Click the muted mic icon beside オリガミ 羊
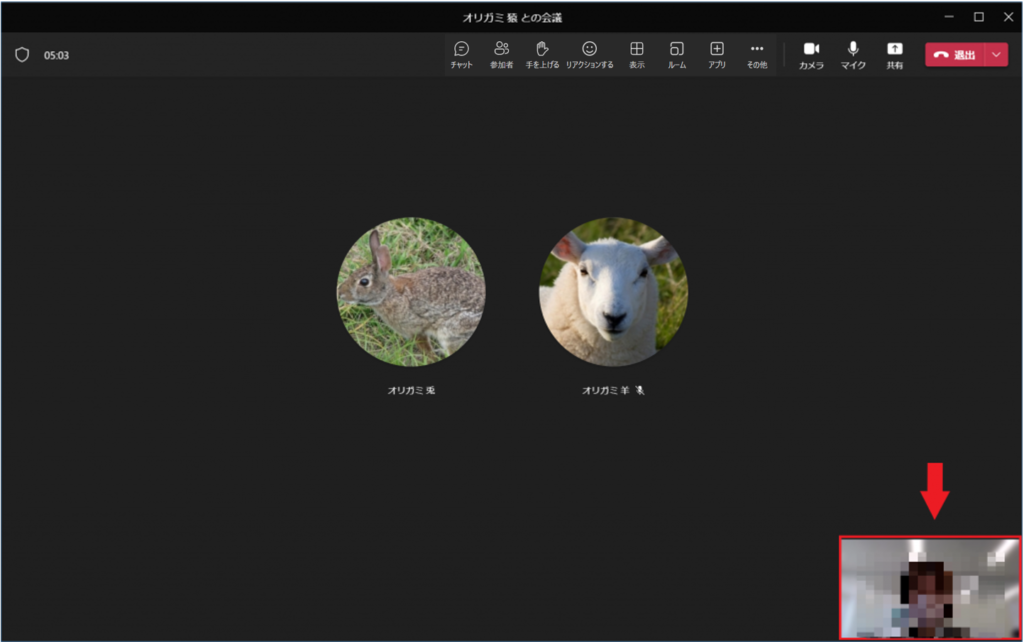This screenshot has height=642, width=1024. pyautogui.click(x=640, y=390)
